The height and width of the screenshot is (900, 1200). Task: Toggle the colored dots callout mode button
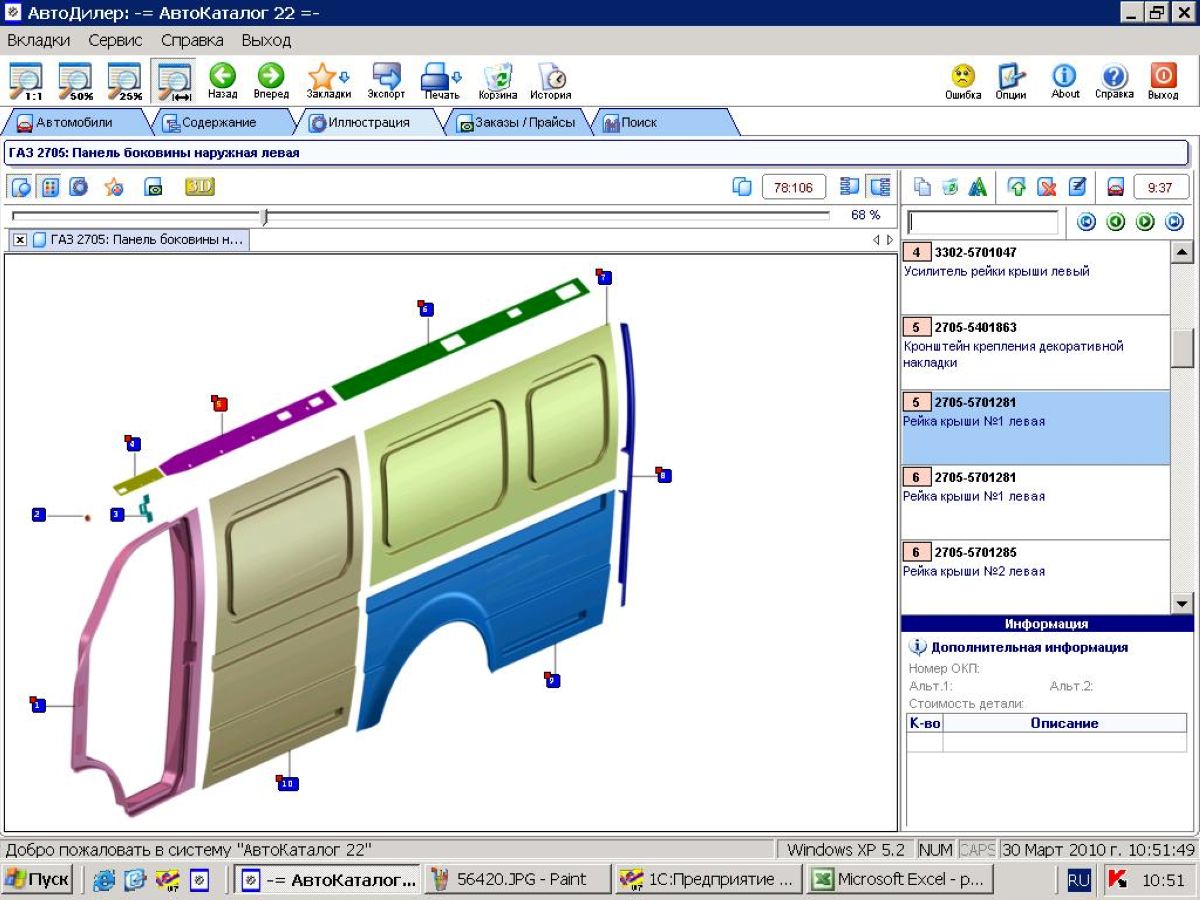(49, 187)
